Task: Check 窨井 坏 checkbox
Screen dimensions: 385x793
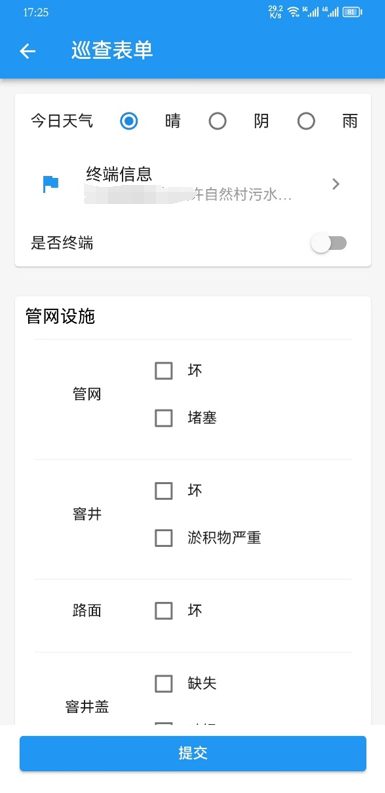Action: pos(163,491)
